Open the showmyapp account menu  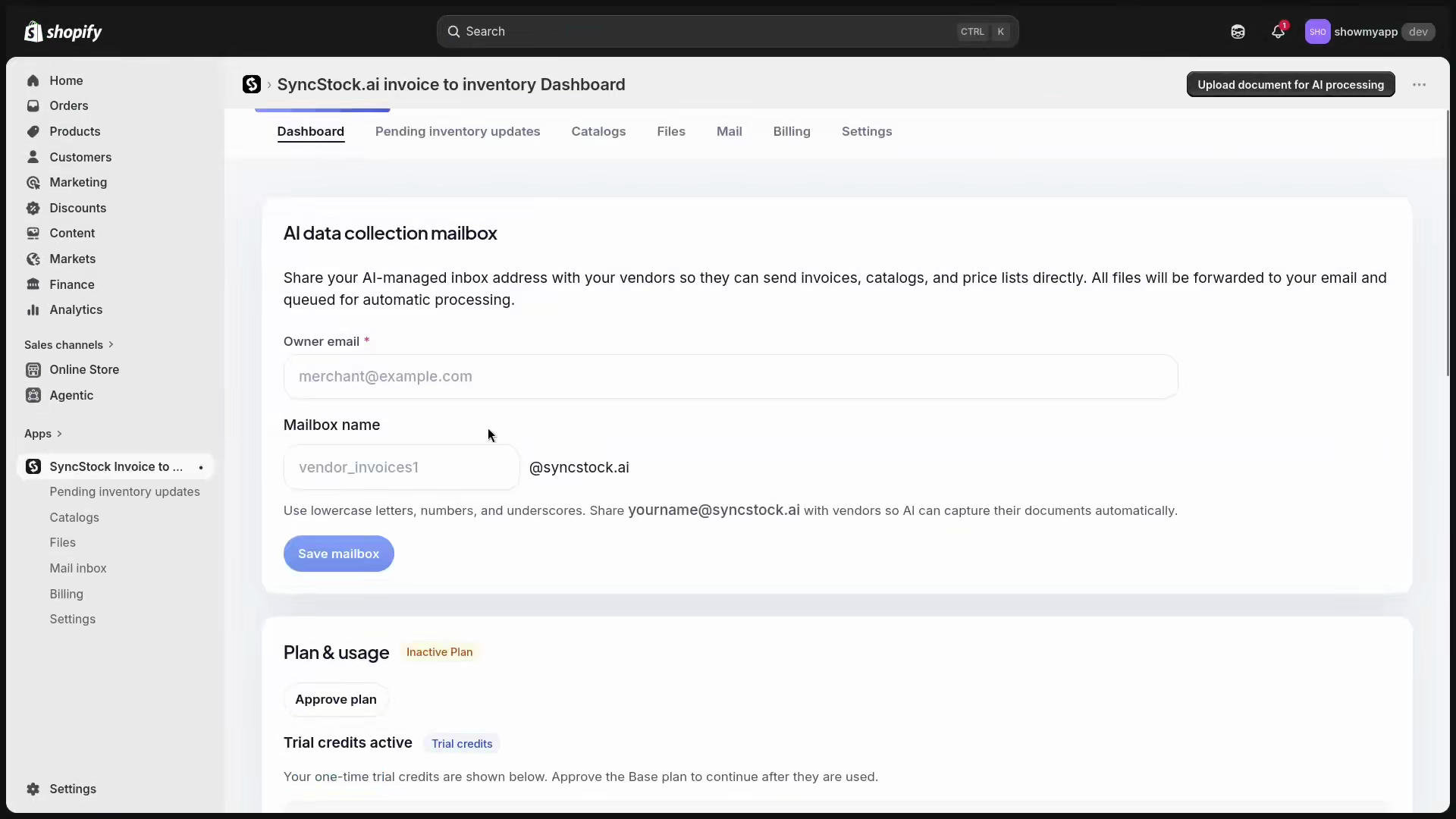click(x=1370, y=31)
